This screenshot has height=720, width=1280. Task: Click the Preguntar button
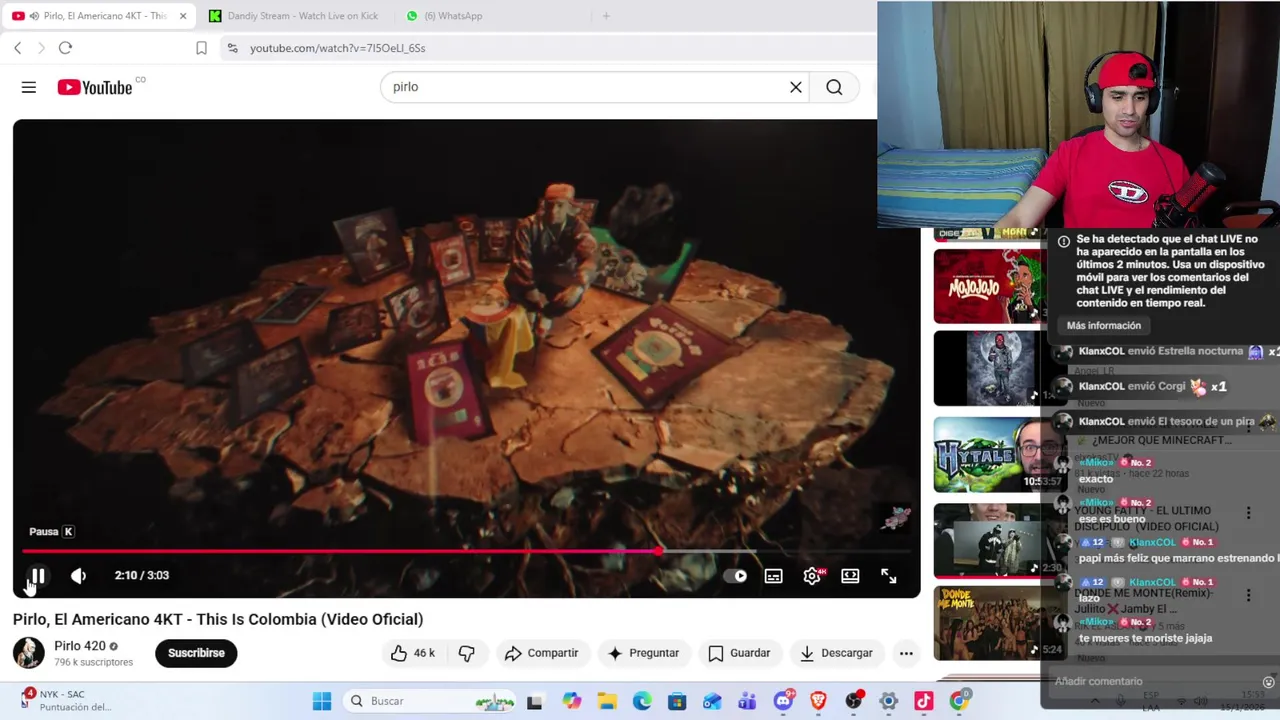tap(643, 653)
